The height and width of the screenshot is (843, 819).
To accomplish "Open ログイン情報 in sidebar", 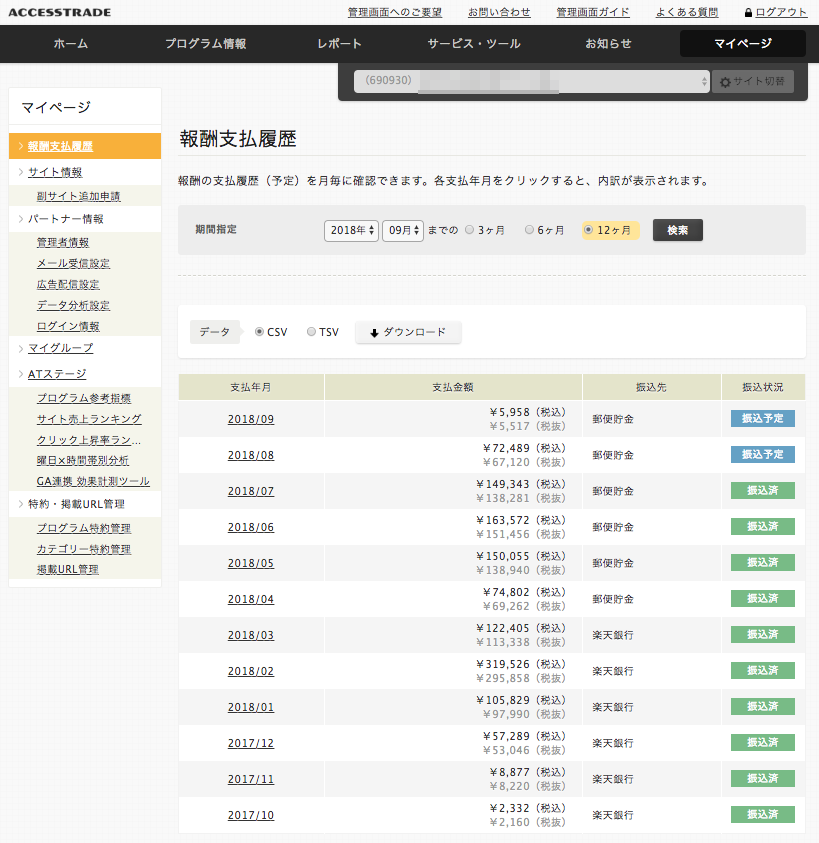I will 68,326.
